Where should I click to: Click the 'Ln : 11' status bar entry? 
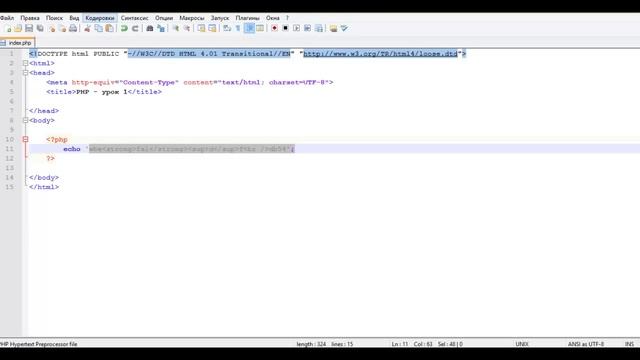[400, 344]
